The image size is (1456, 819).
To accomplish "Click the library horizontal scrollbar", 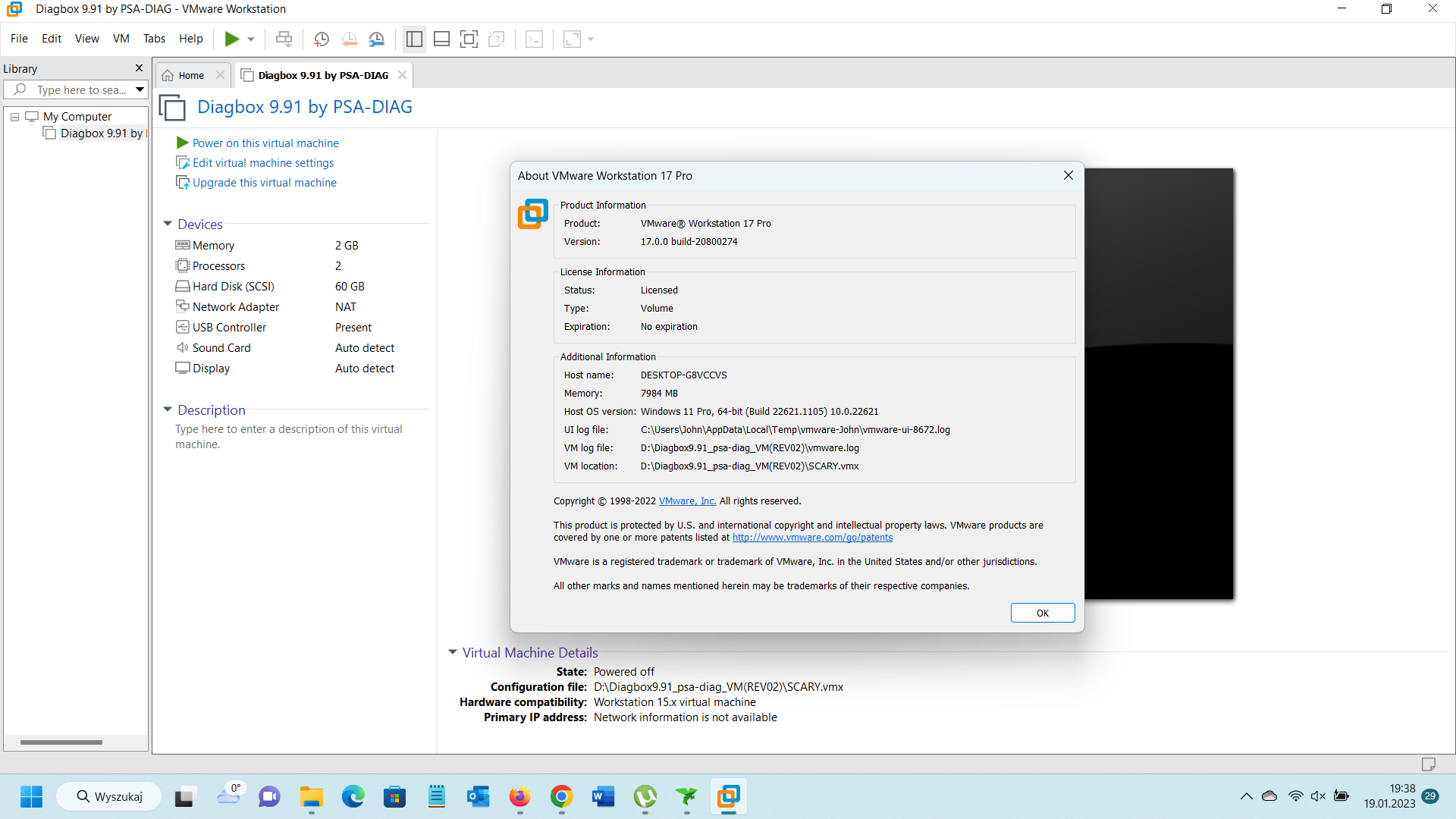I will [x=61, y=742].
